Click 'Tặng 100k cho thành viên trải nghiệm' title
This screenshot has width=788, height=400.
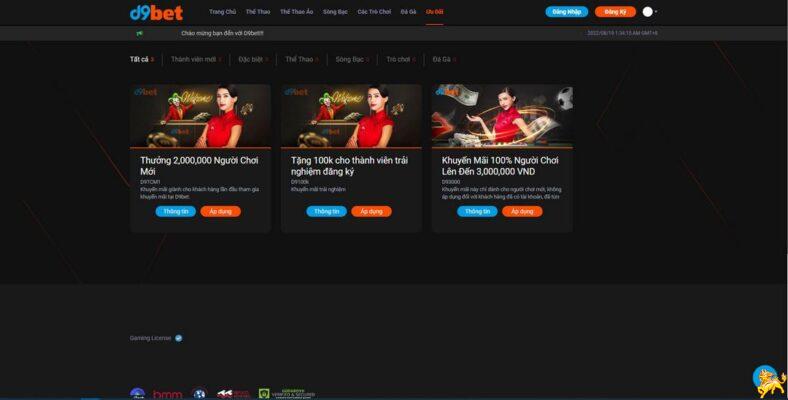click(349, 166)
